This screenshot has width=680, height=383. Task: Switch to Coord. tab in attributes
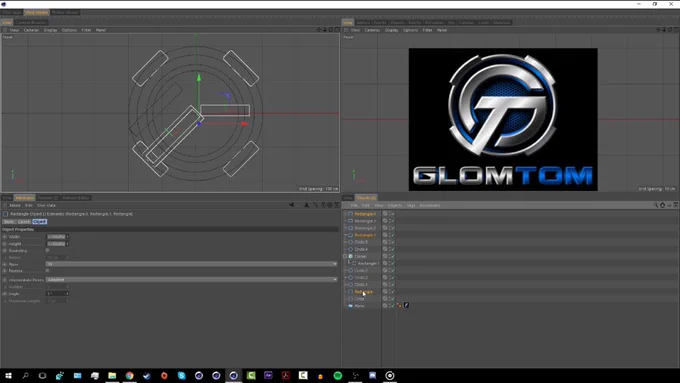click(x=23, y=222)
